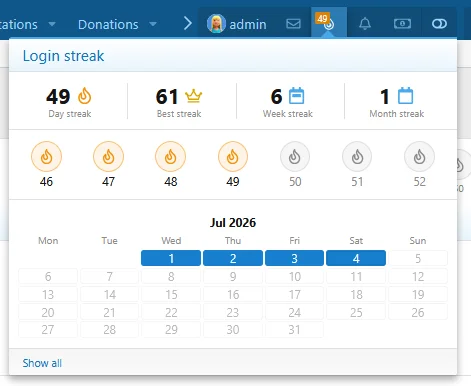Screen dimensions: 471x386
Task: Open the admin account menu
Action: (237, 24)
